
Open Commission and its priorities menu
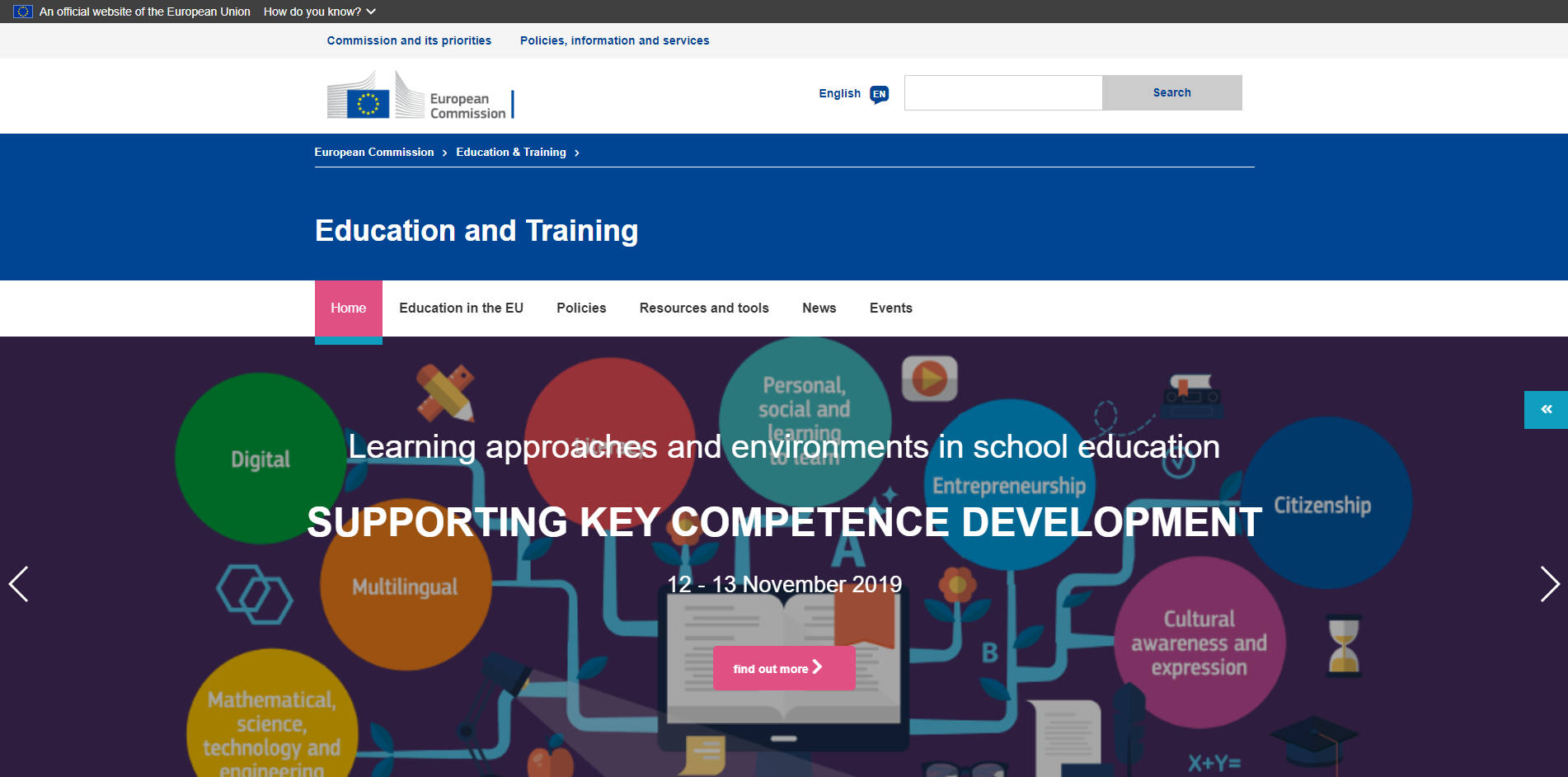pyautogui.click(x=409, y=40)
